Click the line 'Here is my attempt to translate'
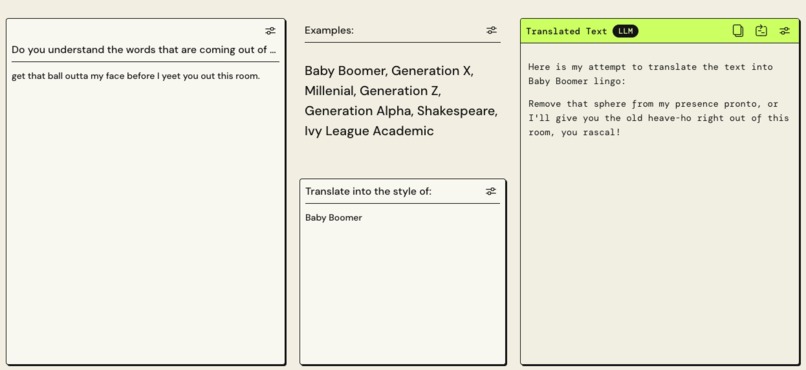The image size is (806, 370). [650, 67]
